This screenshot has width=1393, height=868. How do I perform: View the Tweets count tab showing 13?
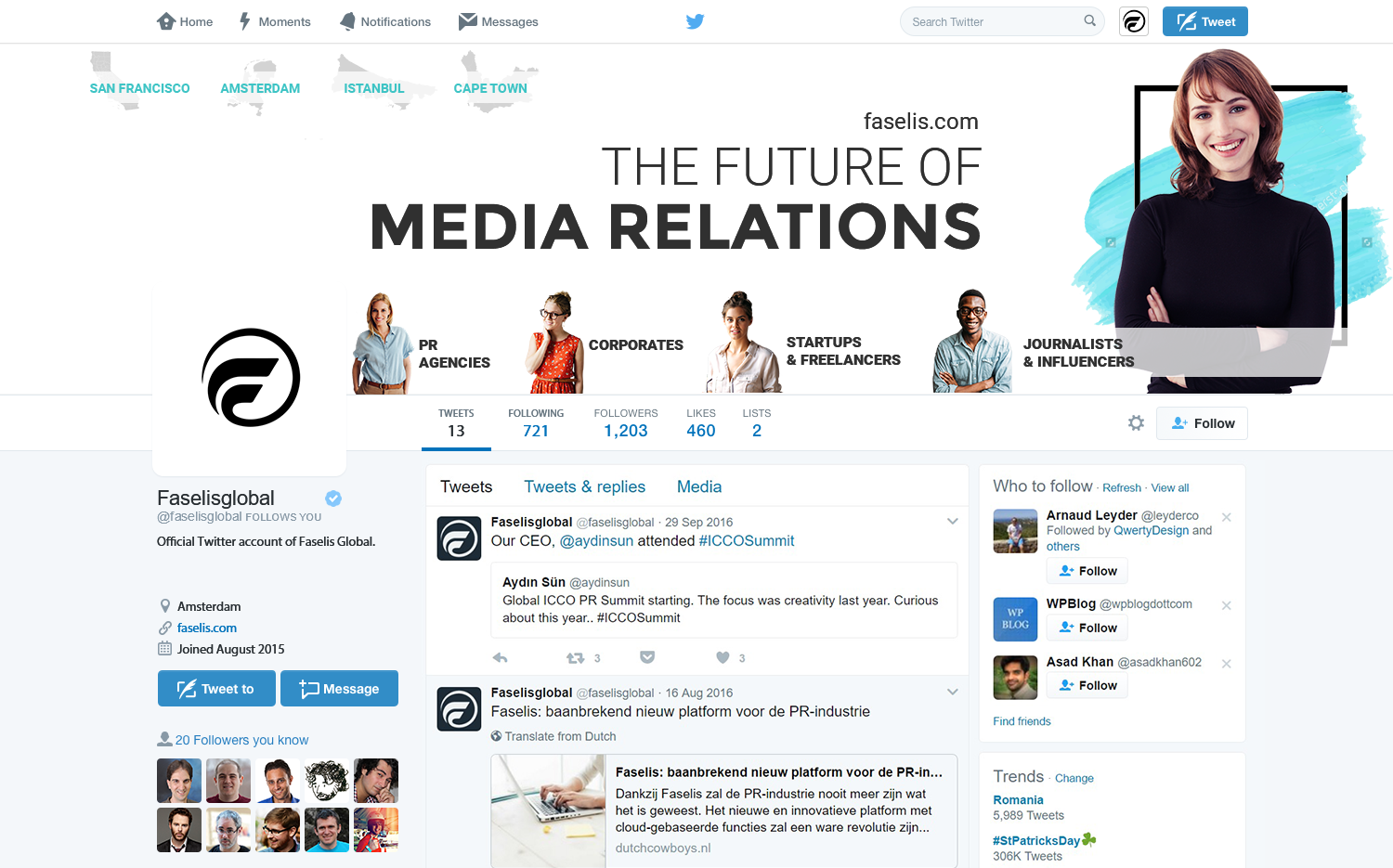456,423
